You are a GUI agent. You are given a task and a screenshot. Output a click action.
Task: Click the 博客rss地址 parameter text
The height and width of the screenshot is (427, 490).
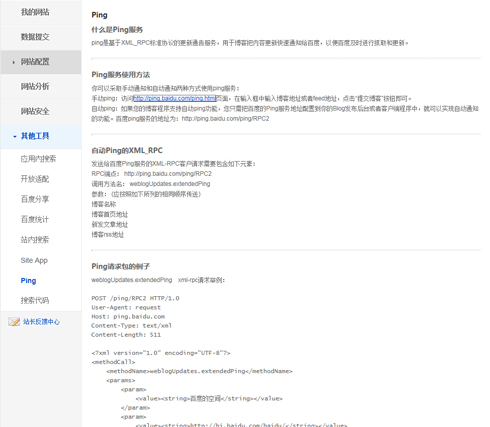coord(108,235)
